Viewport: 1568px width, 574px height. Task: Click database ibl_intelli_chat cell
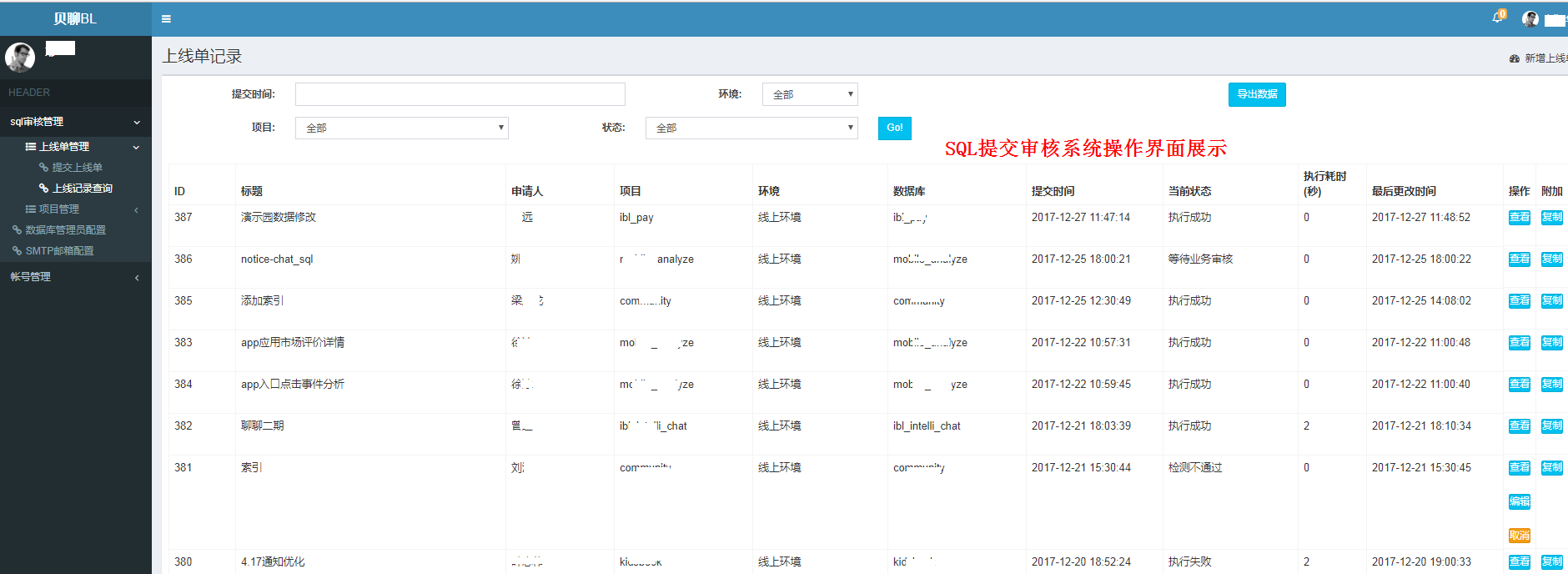point(927,426)
